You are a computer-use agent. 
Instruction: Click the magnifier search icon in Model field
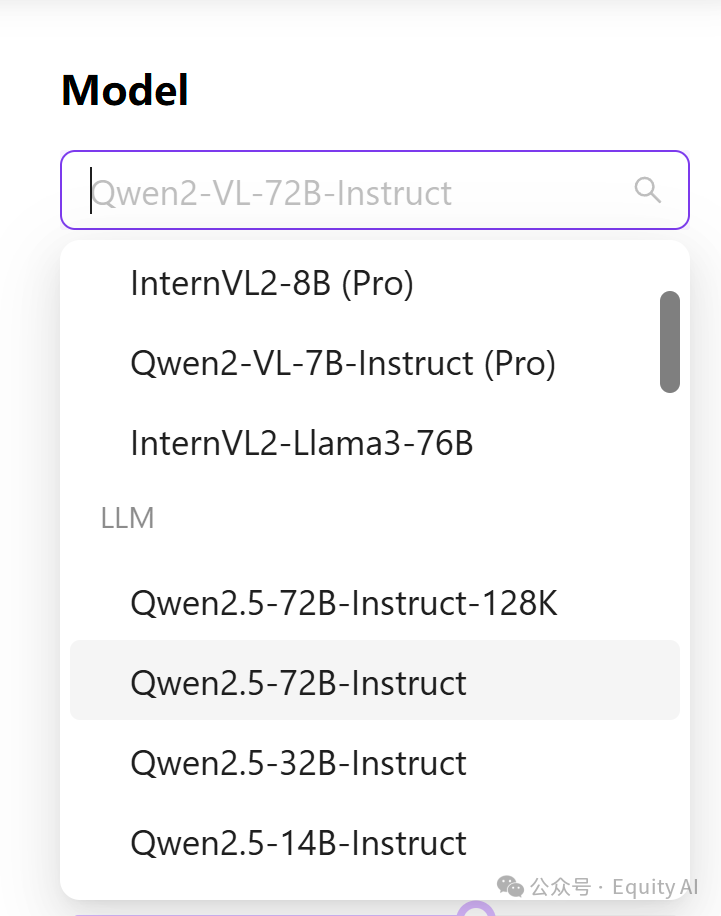tap(647, 190)
